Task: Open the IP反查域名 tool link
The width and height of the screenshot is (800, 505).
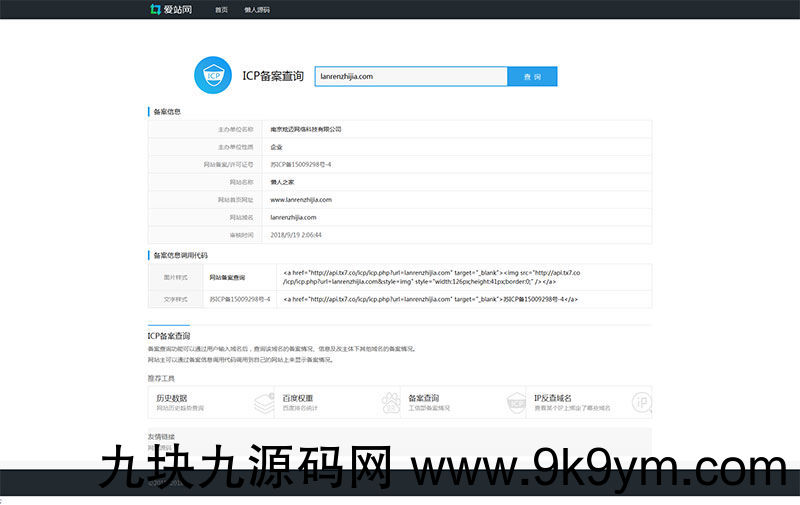Action: (x=553, y=398)
